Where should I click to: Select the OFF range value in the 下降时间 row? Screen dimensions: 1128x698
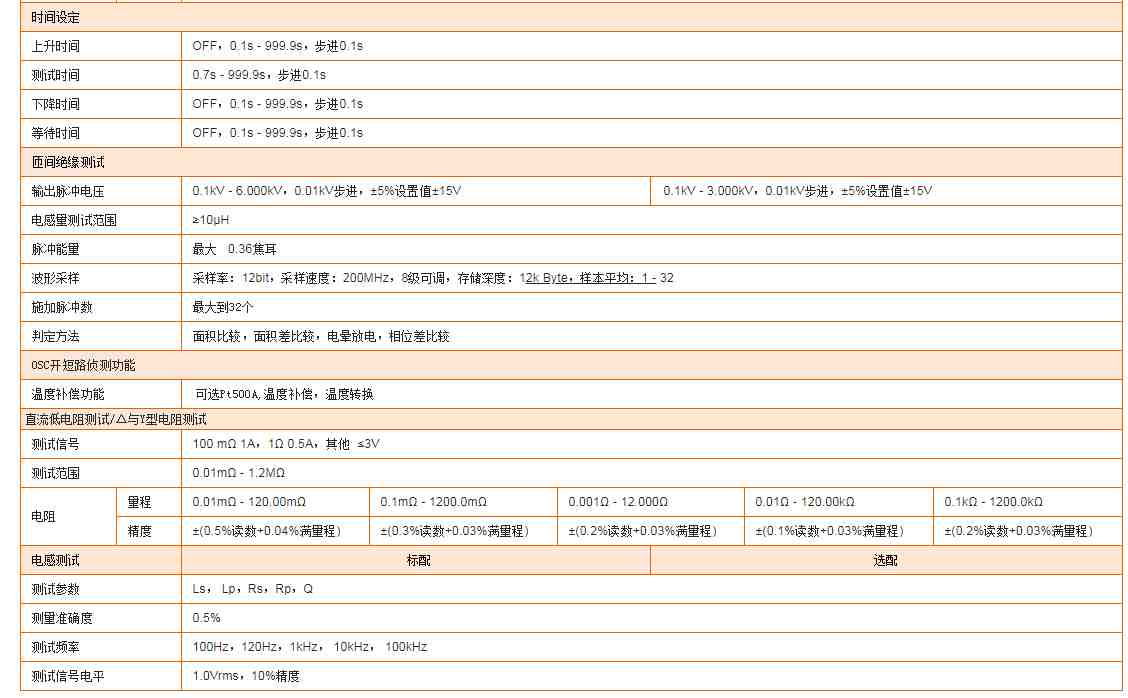(x=278, y=104)
